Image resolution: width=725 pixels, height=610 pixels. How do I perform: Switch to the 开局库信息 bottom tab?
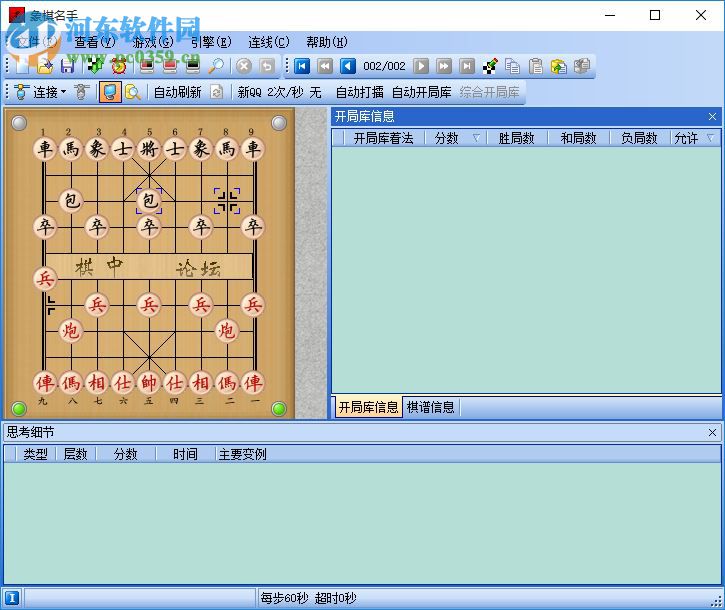368,407
